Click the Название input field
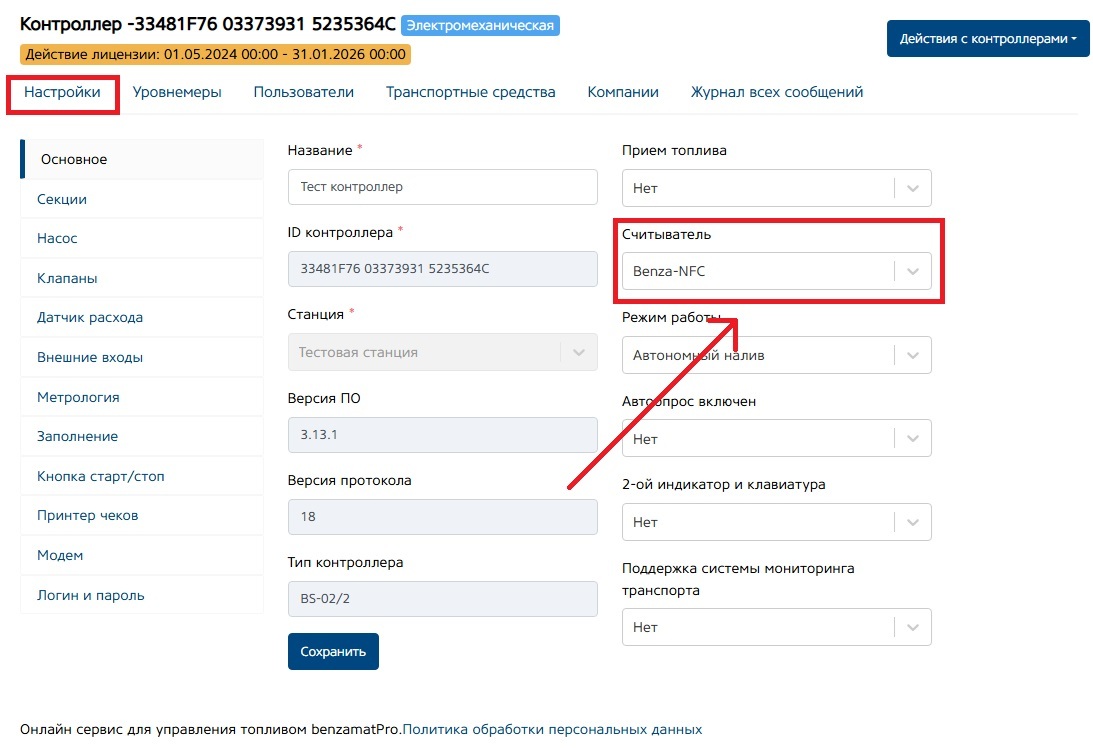Image resolution: width=1093 pixels, height=748 pixels. tap(442, 187)
